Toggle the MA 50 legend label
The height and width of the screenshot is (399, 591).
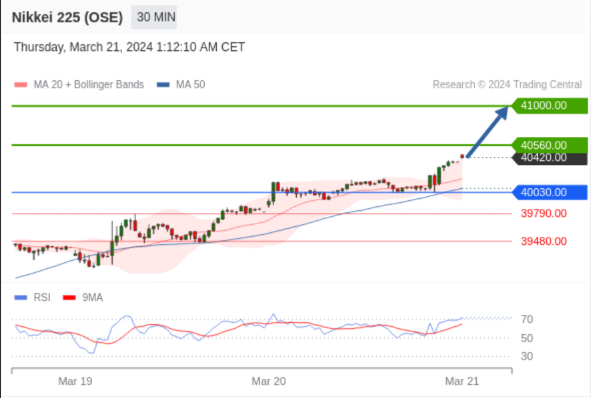coord(190,84)
